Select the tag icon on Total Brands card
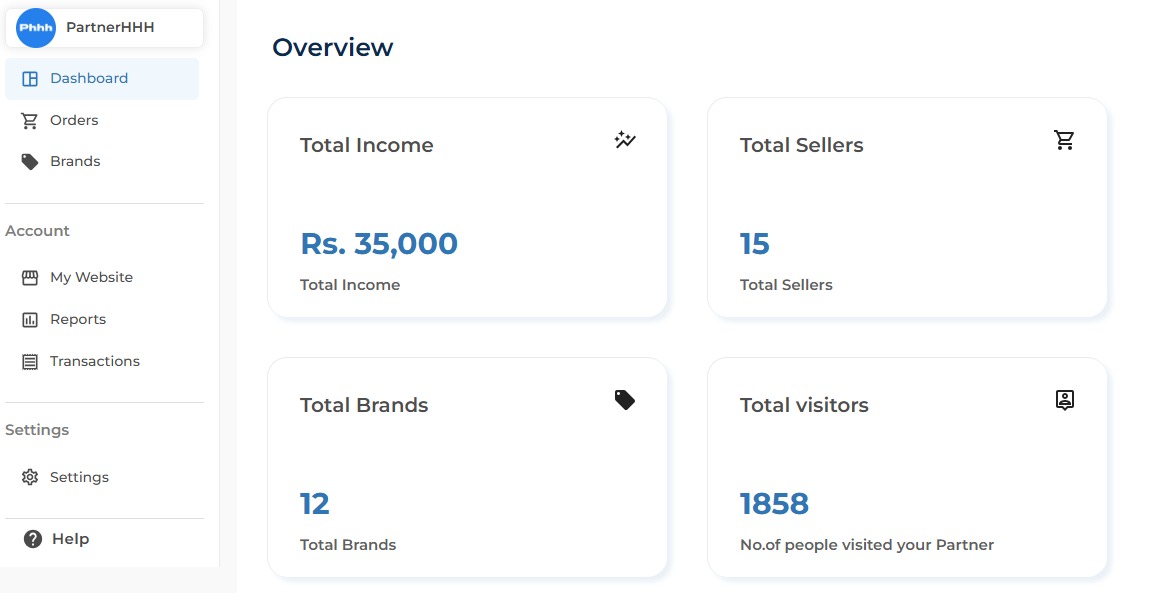Image resolution: width=1152 pixels, height=593 pixels. (624, 400)
